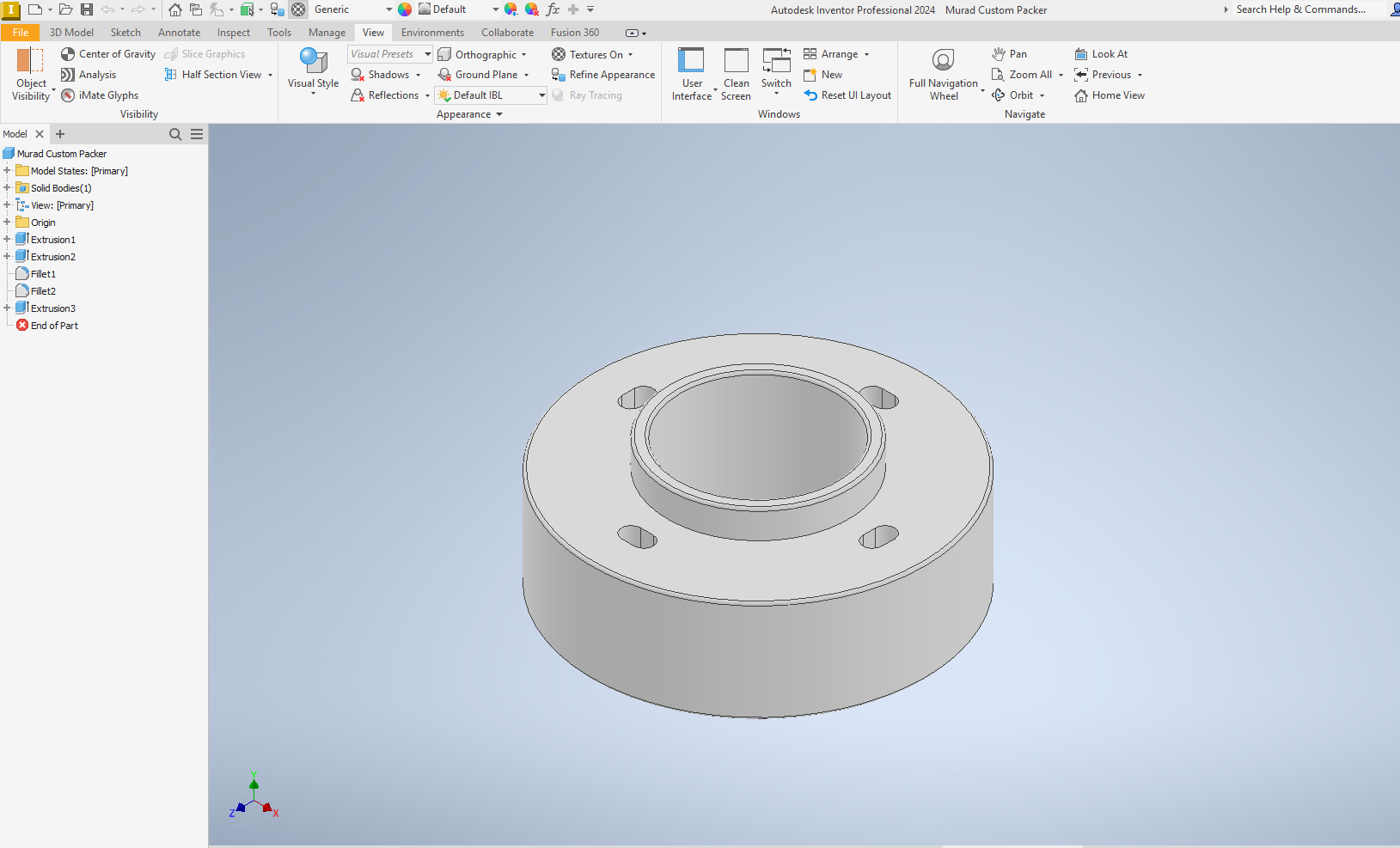Open User Interface options
Screen dimensions: 1400x848
692,75
